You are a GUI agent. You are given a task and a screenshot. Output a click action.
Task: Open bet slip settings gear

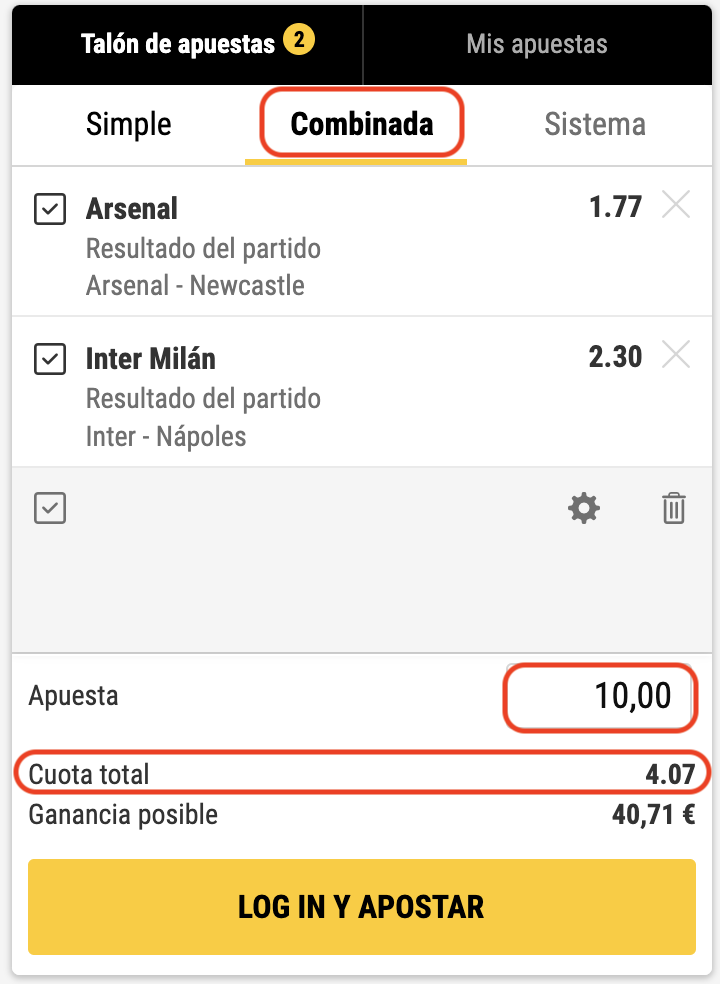pyautogui.click(x=584, y=509)
